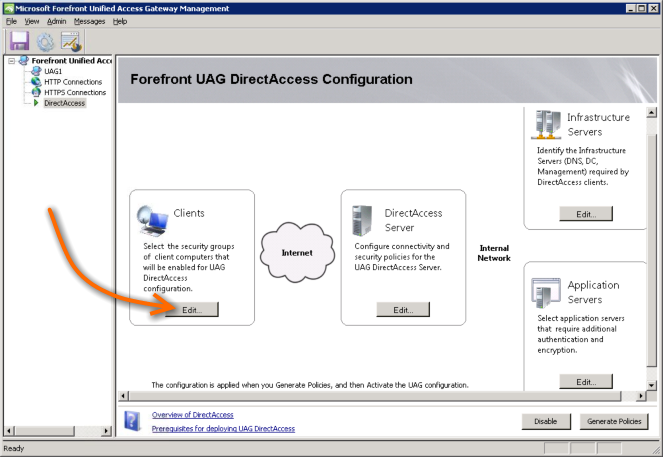Click the HTTPS Connections globe icon
This screenshot has height=457, width=663.
(36, 92)
